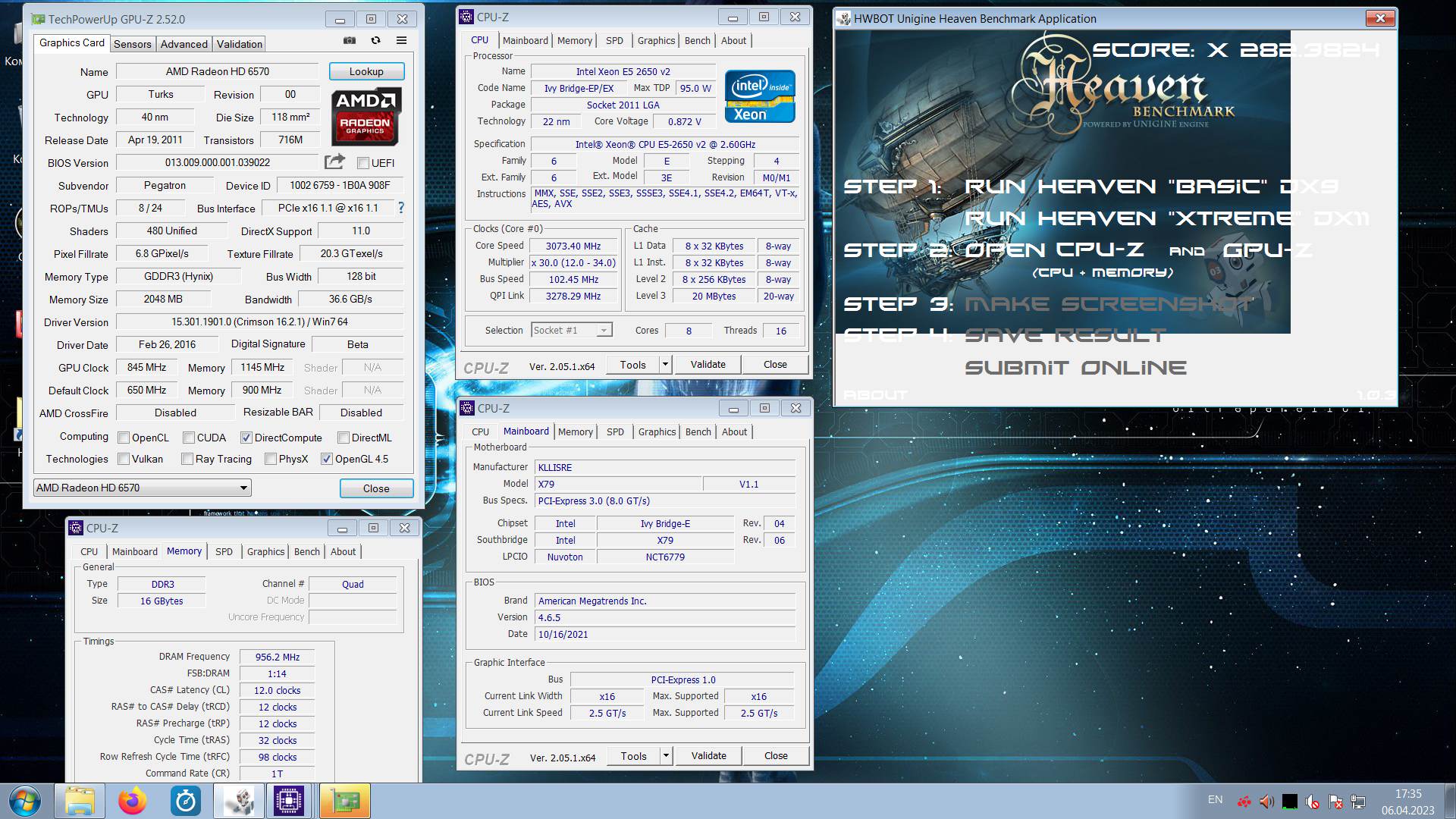Open the AMD Radeon HD 6570 GPU selector dropdown
The image size is (1456, 819).
pyautogui.click(x=142, y=488)
